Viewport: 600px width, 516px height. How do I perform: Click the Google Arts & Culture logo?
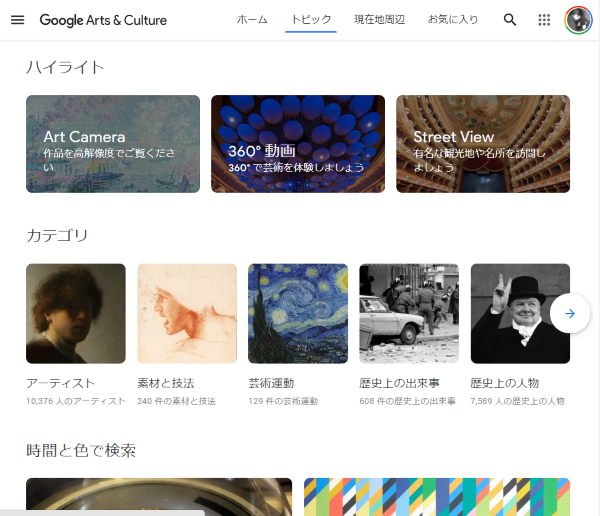[103, 20]
